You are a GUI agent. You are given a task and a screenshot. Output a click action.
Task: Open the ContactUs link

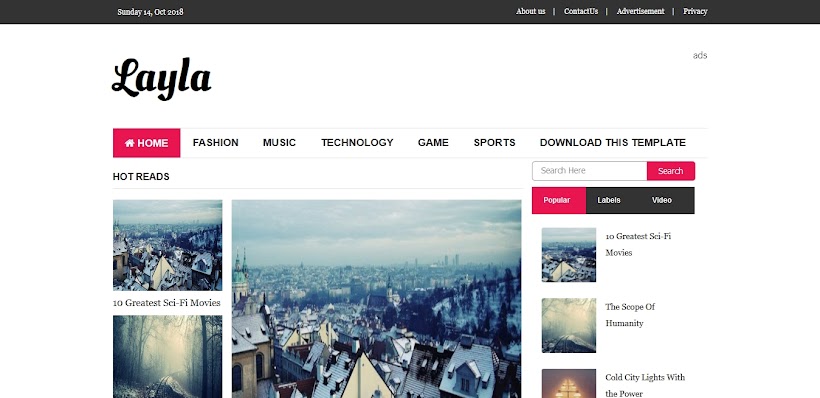[580, 12]
